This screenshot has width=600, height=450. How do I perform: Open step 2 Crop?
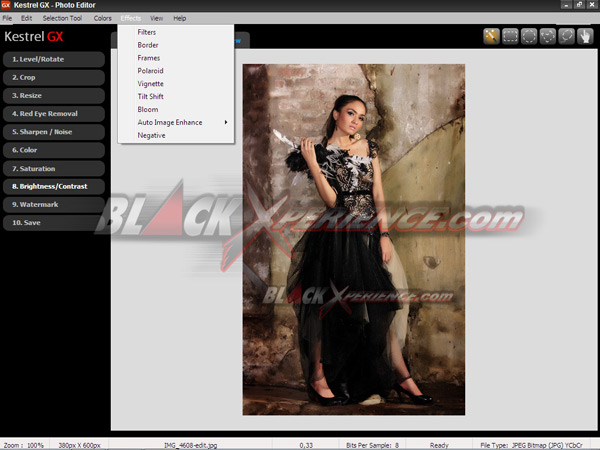click(x=54, y=77)
